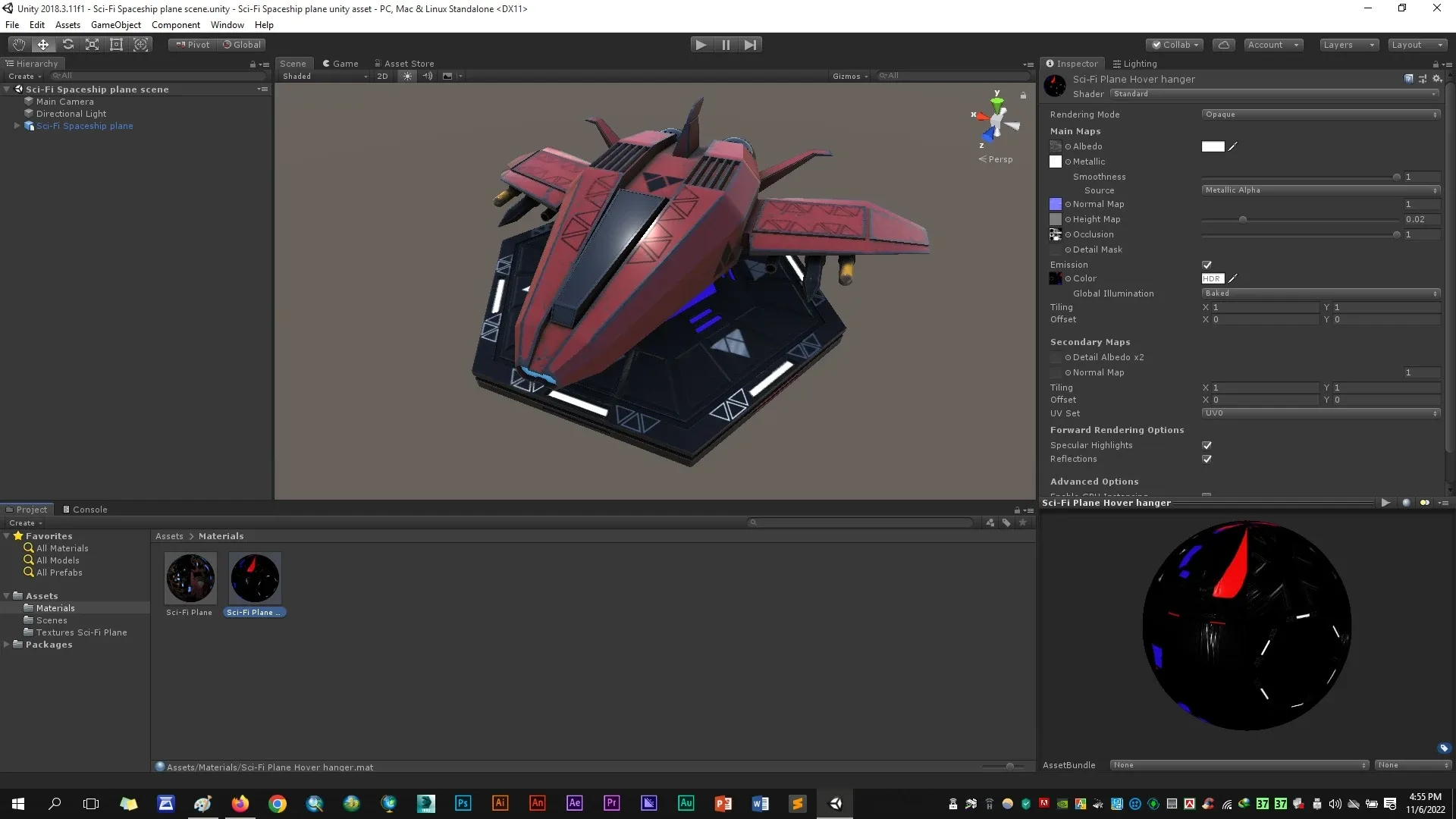Toggle scene lighting icon
The height and width of the screenshot is (819, 1456).
[407, 76]
